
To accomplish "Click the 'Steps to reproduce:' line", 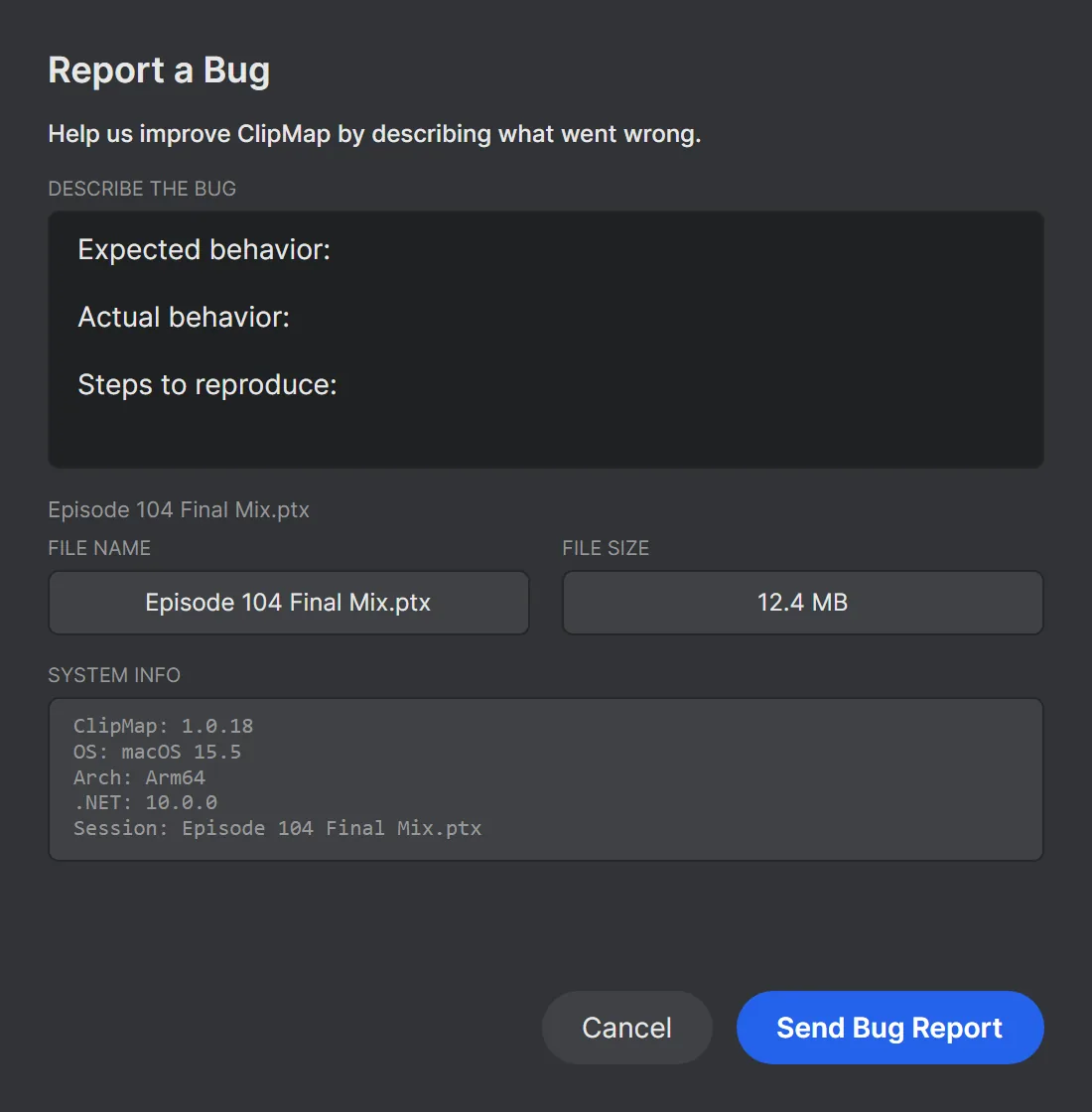I will 207,385.
